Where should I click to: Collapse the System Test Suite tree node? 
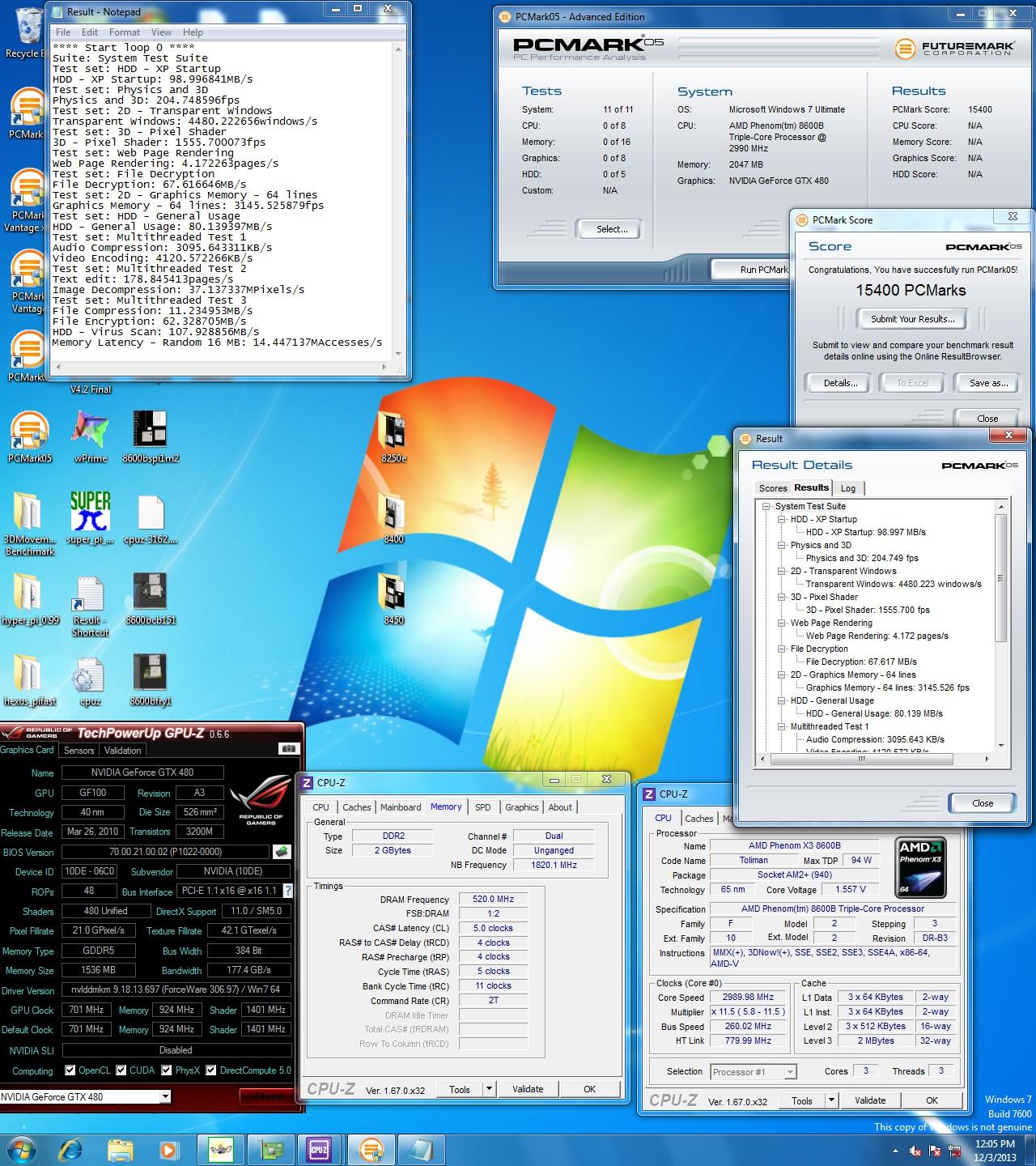[766, 506]
